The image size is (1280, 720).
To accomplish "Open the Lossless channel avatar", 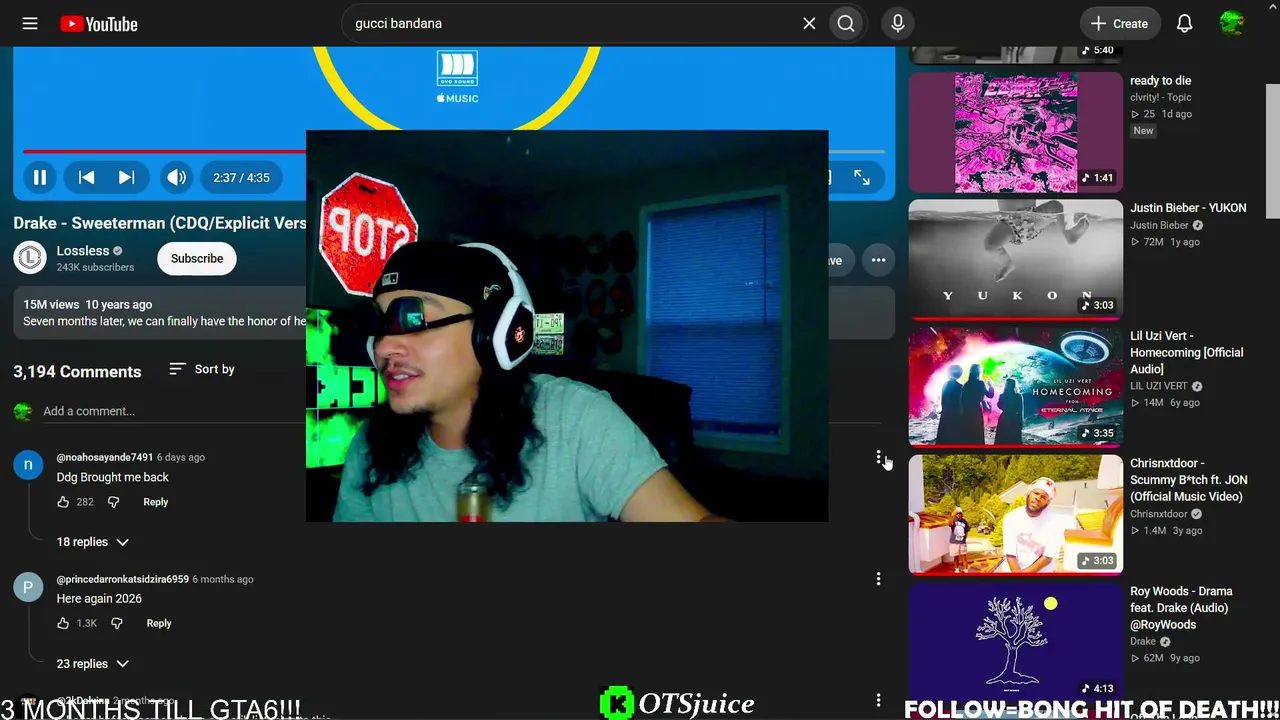I will [x=30, y=258].
